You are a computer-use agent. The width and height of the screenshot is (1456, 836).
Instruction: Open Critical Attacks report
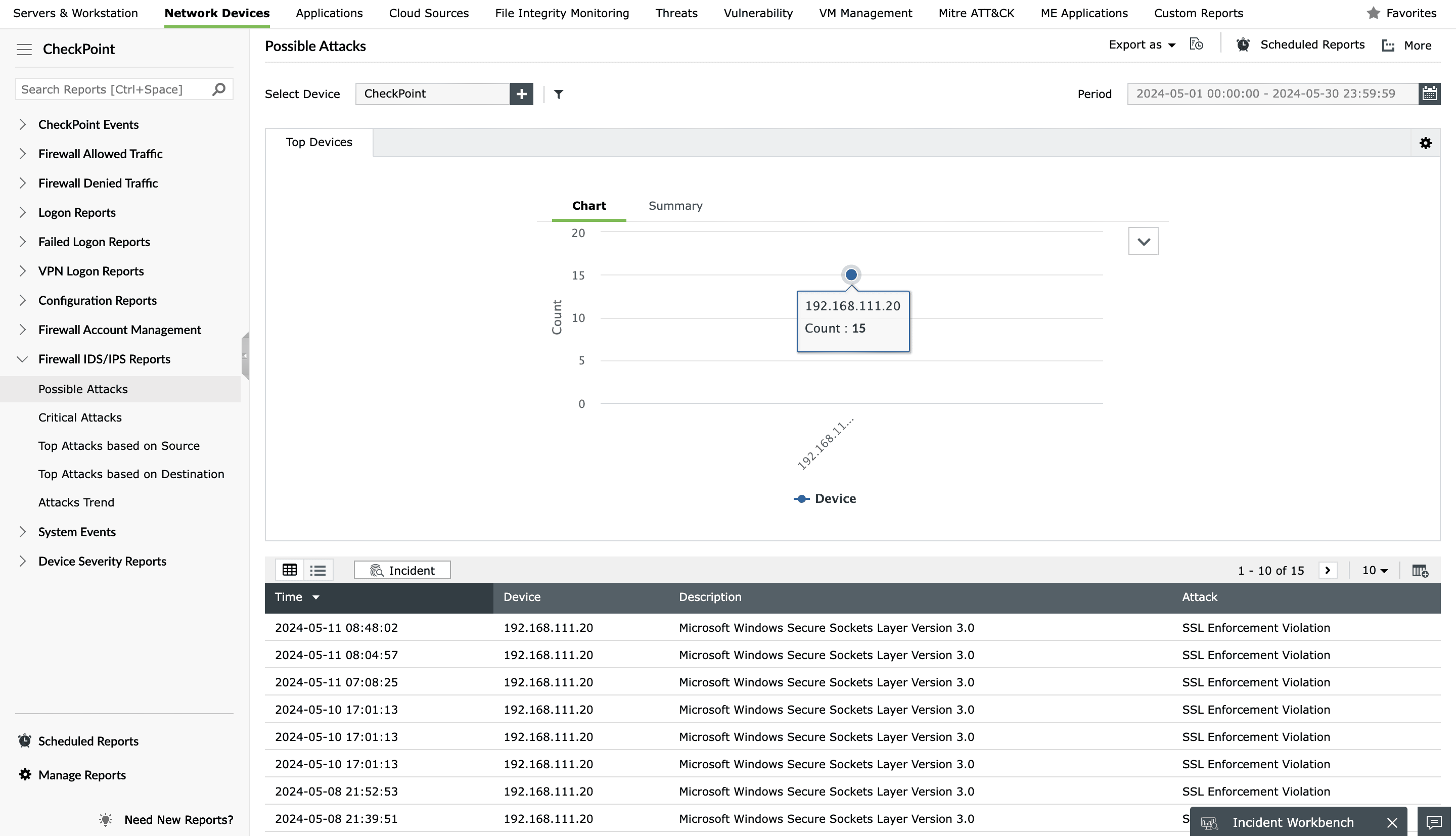pos(80,417)
